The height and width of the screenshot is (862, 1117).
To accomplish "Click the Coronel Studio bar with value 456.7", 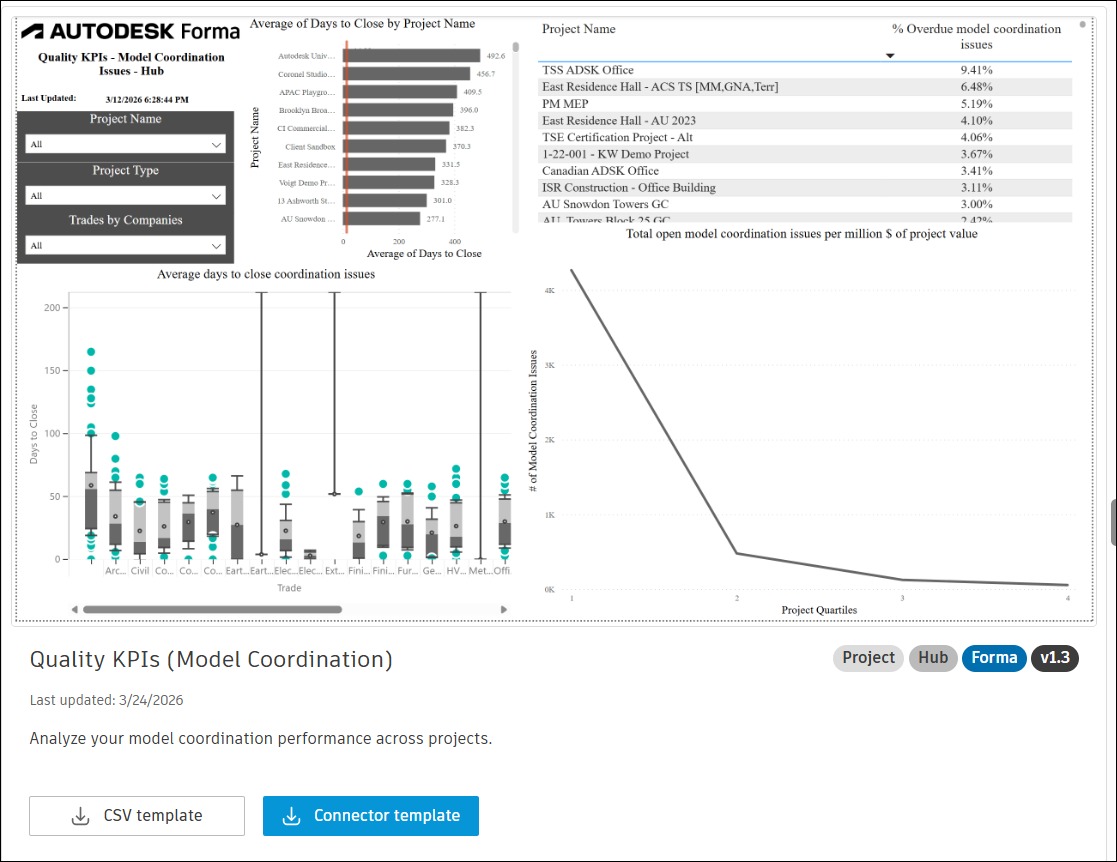I will pyautogui.click(x=407, y=74).
